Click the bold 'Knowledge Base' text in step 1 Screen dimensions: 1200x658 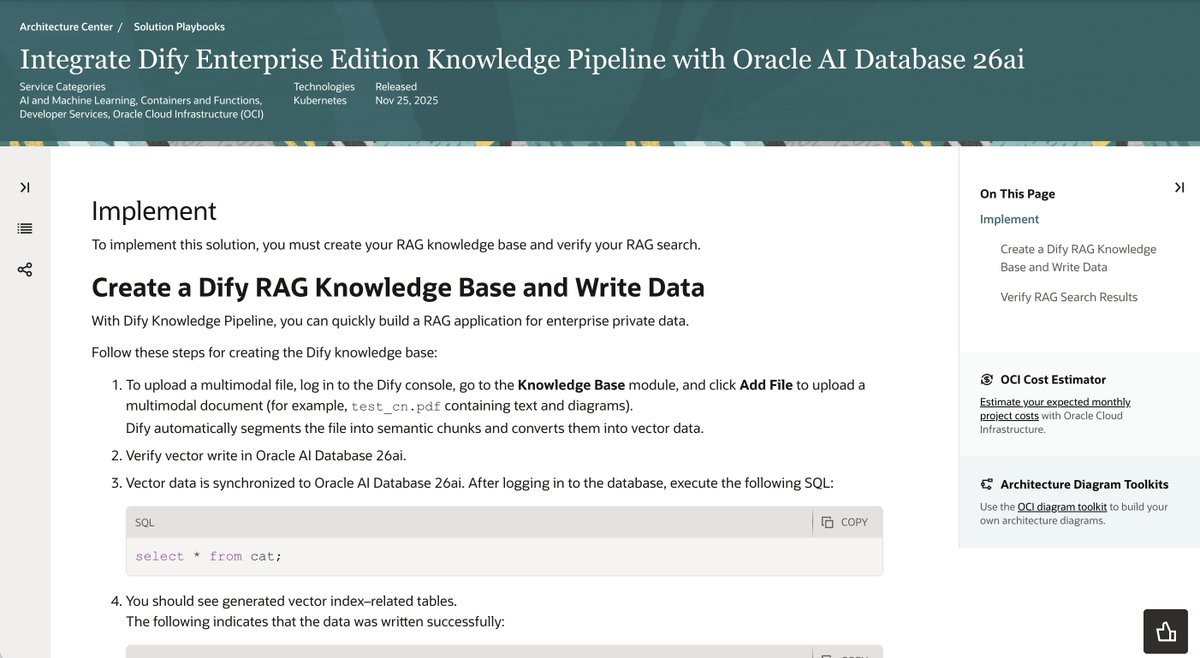pyautogui.click(x=571, y=384)
